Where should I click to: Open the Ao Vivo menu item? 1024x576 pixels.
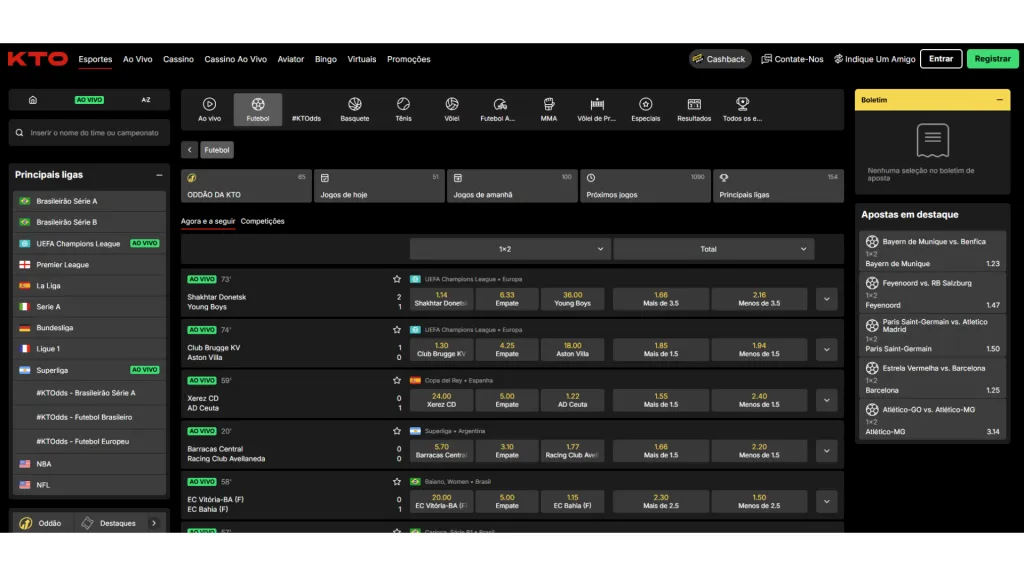coord(138,59)
